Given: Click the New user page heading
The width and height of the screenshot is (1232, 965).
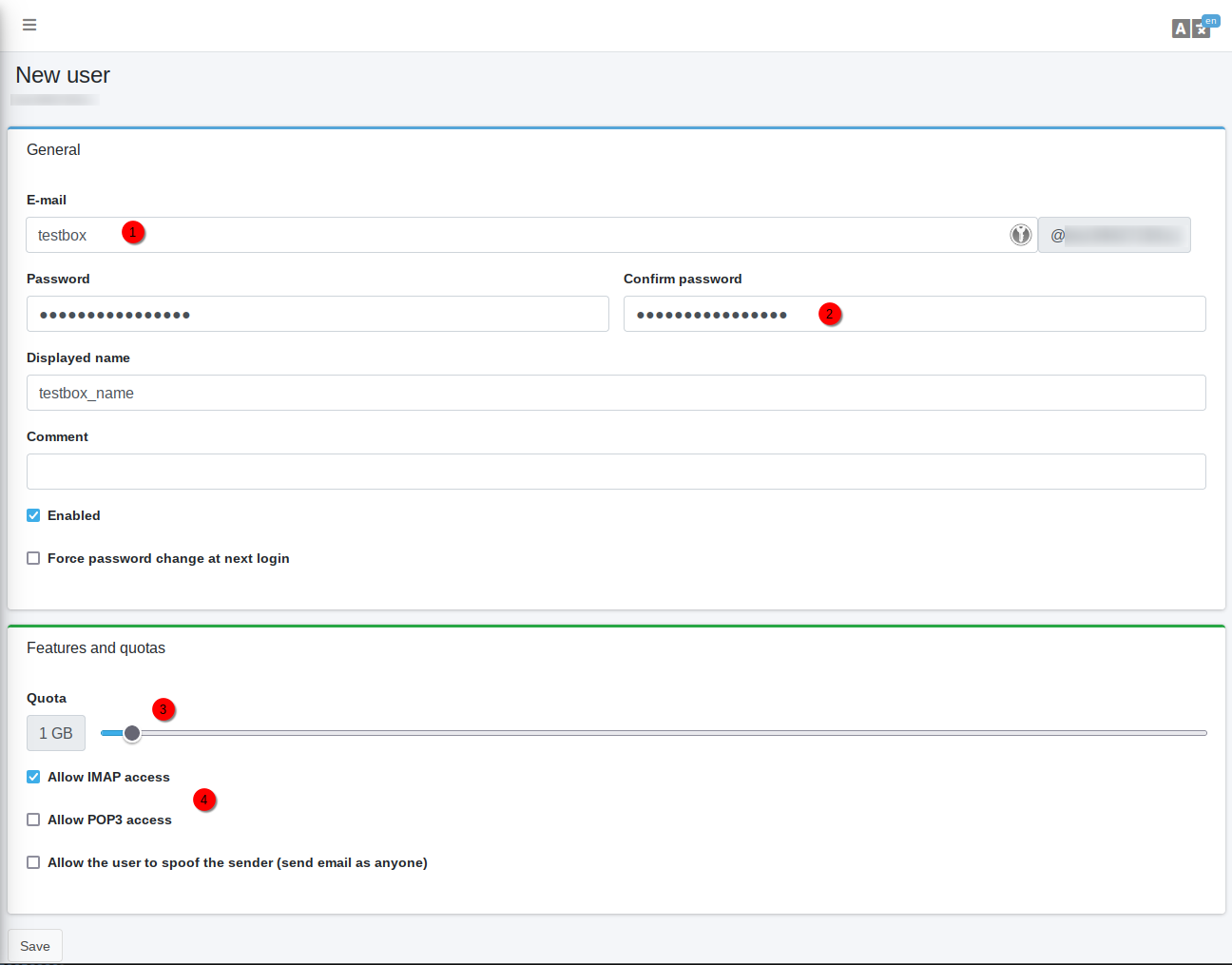Looking at the screenshot, I should click(x=63, y=75).
